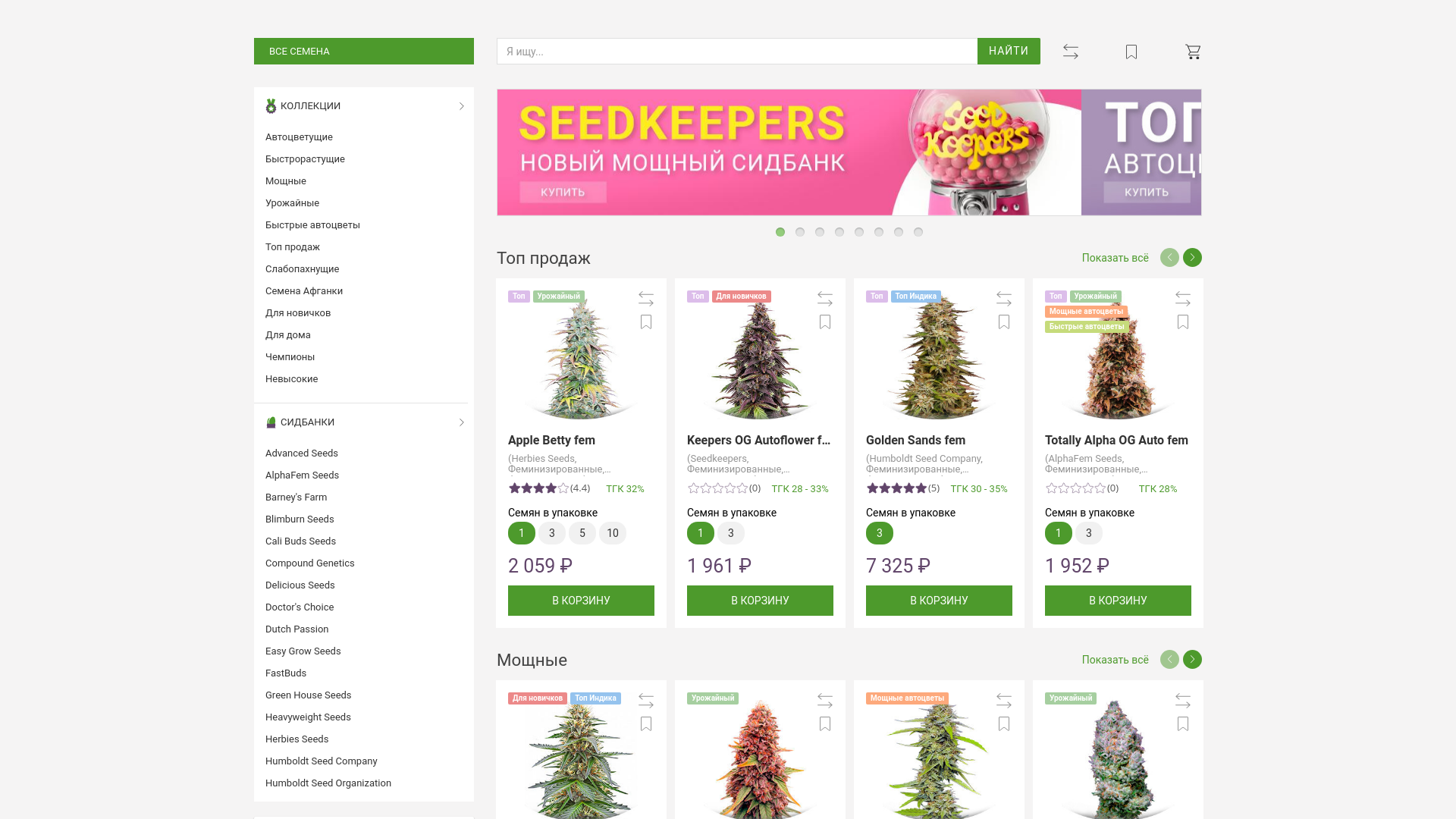Image resolution: width=1456 pixels, height=819 pixels.
Task: Open bookmarks icon in the header
Action: [x=1131, y=52]
